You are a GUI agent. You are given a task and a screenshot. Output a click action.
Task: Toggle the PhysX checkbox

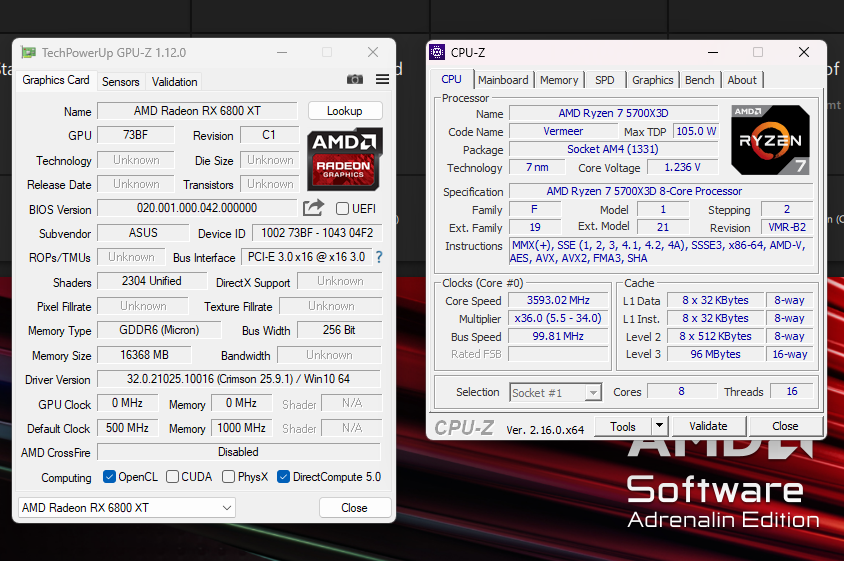(228, 476)
